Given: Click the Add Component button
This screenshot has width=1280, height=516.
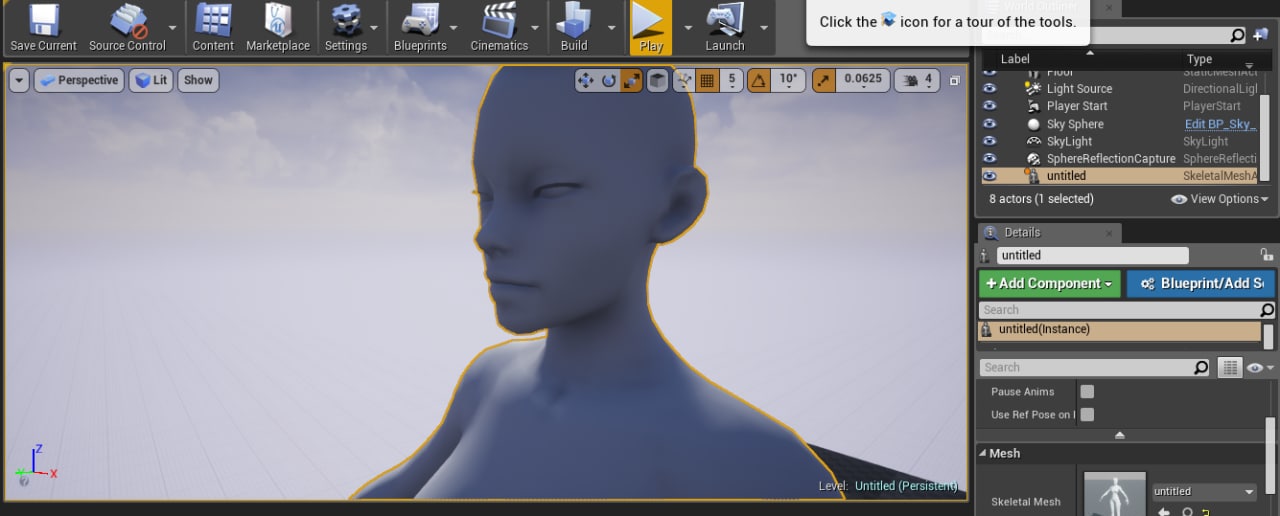Looking at the screenshot, I should (1050, 284).
